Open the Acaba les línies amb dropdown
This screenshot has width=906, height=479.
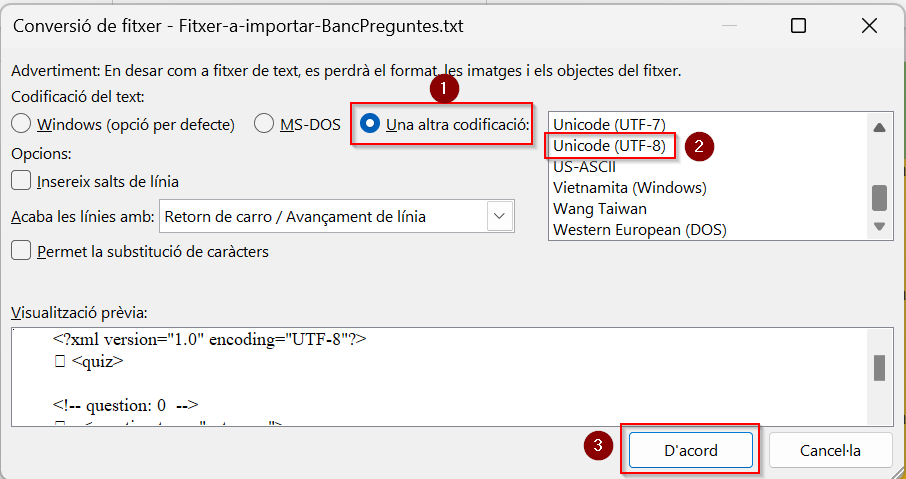pyautogui.click(x=337, y=217)
